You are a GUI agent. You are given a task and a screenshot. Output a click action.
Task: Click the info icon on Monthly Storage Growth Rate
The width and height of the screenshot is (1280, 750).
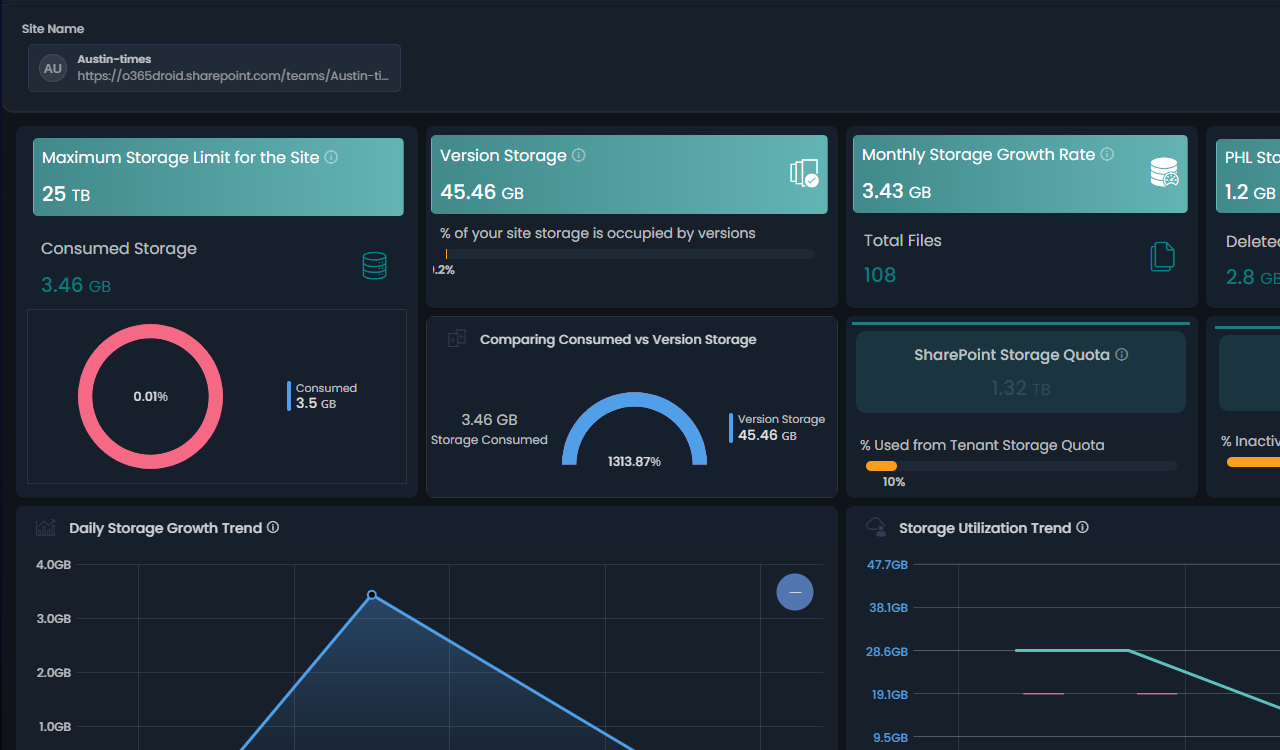click(x=1107, y=154)
